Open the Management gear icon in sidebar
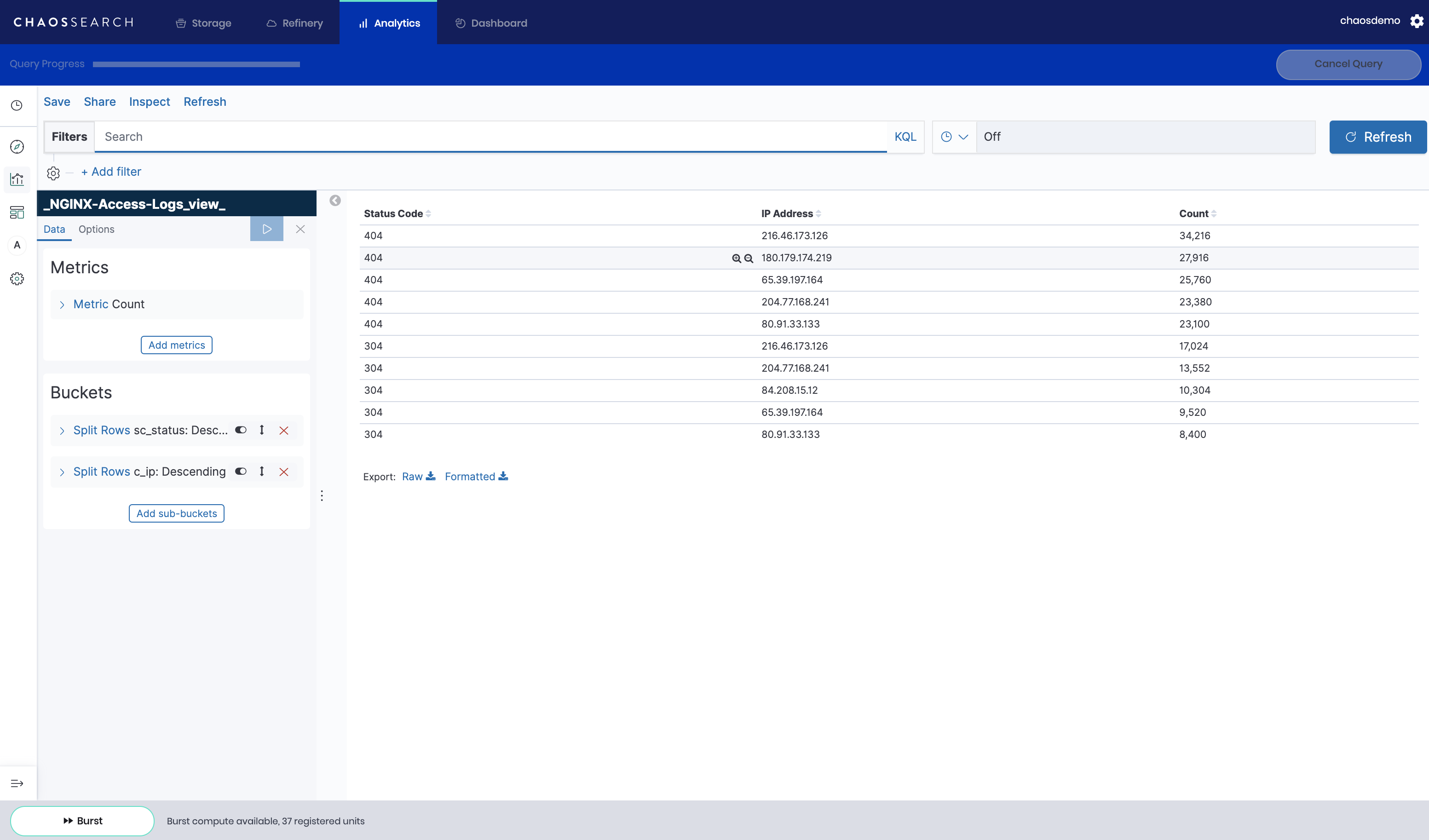 (x=17, y=278)
